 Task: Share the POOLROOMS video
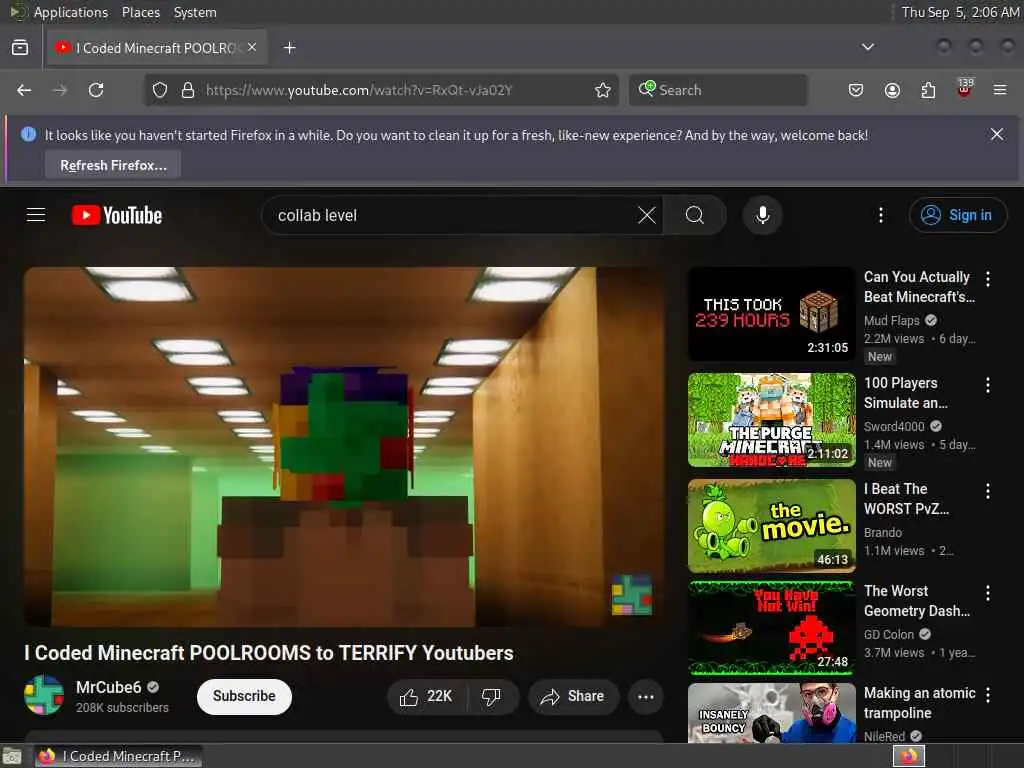coord(573,697)
